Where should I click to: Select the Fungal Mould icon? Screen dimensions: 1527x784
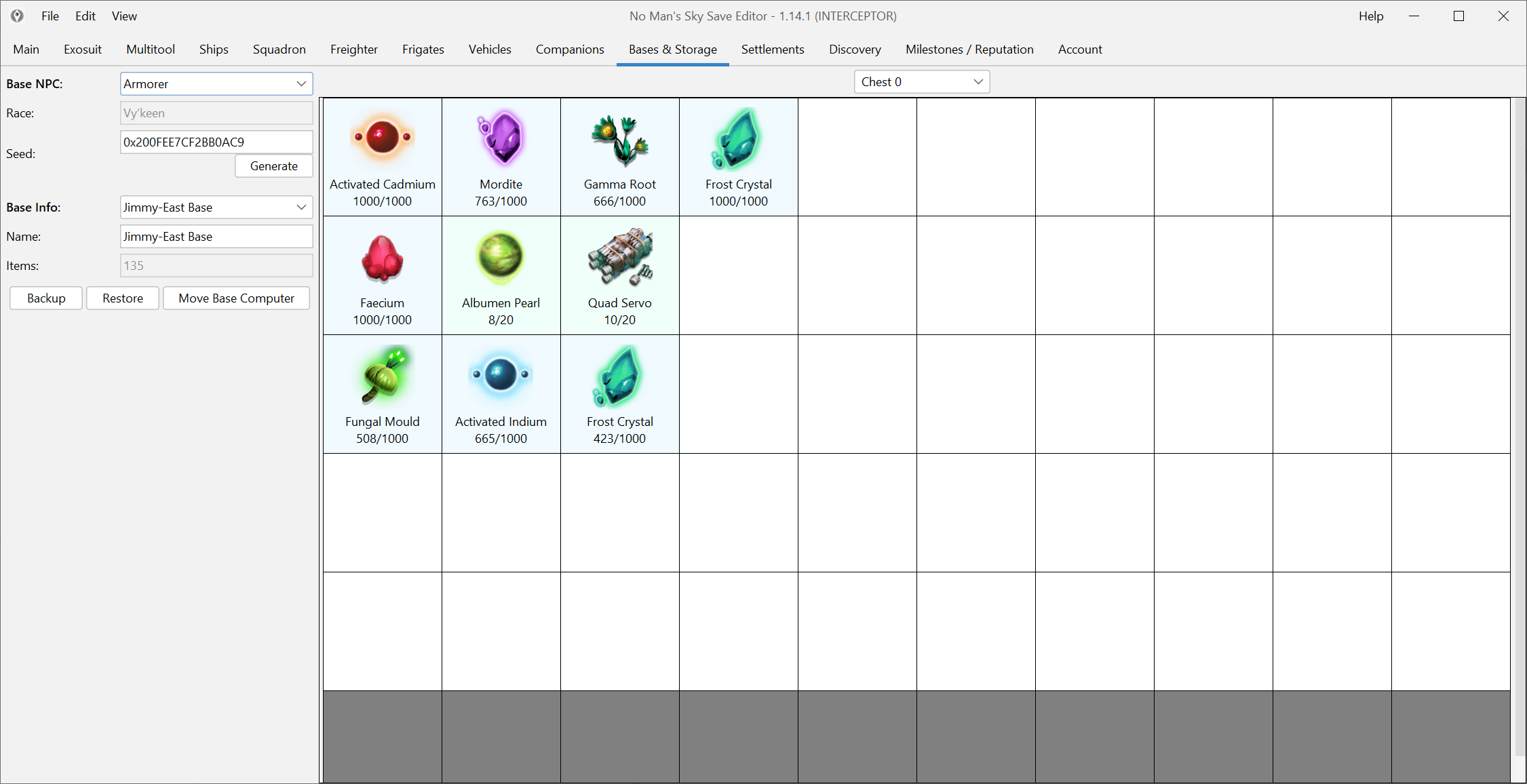point(382,376)
